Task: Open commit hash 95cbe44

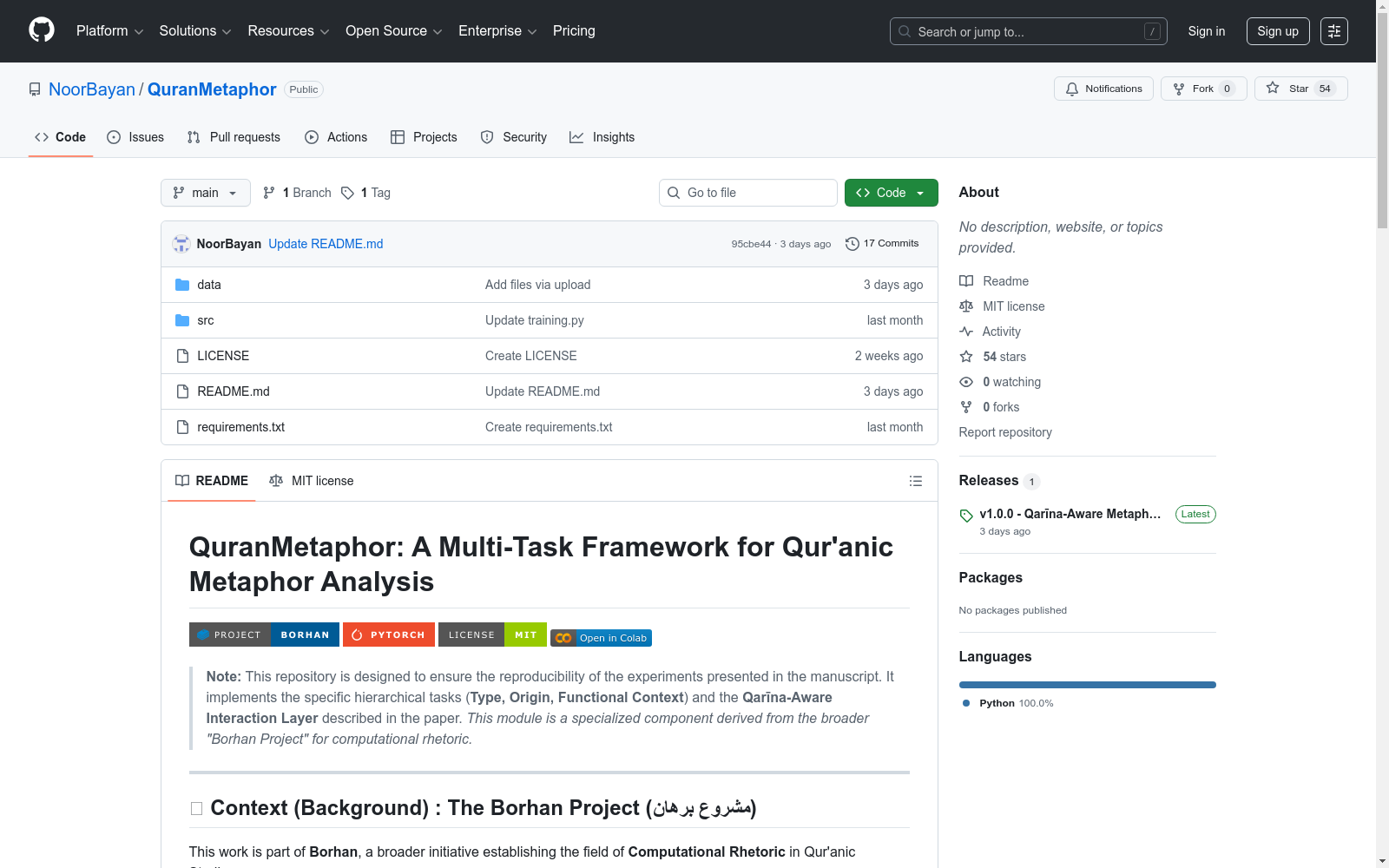Action: tap(751, 244)
